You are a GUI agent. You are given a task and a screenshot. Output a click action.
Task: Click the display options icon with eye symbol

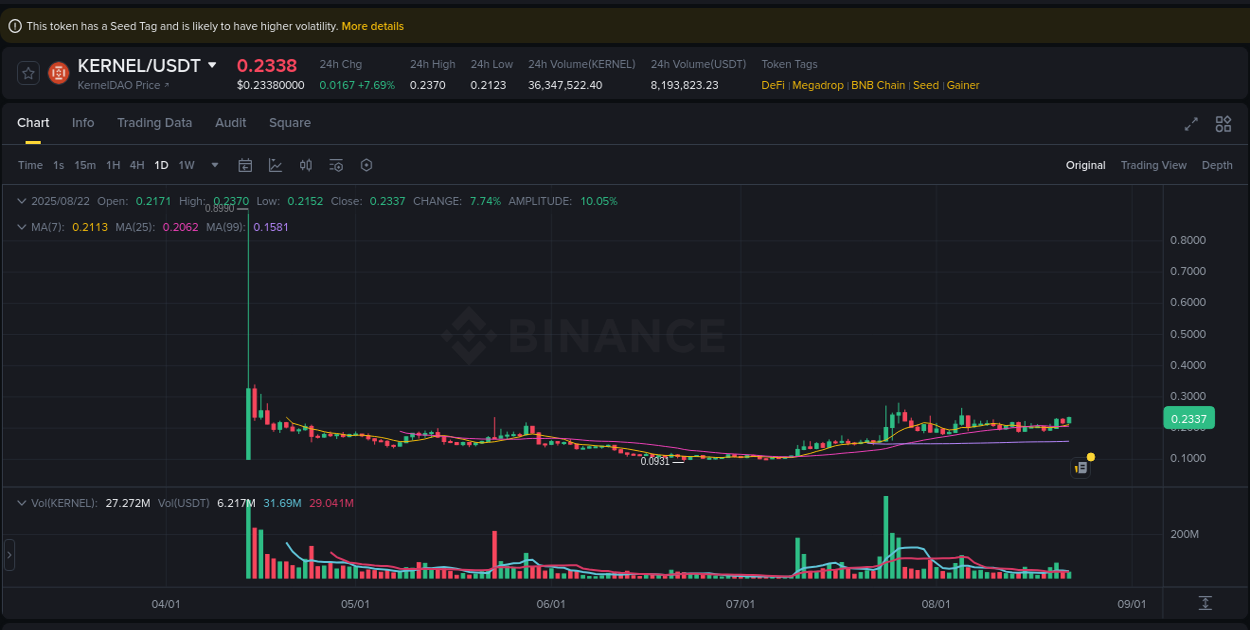pyautogui.click(x=337, y=165)
